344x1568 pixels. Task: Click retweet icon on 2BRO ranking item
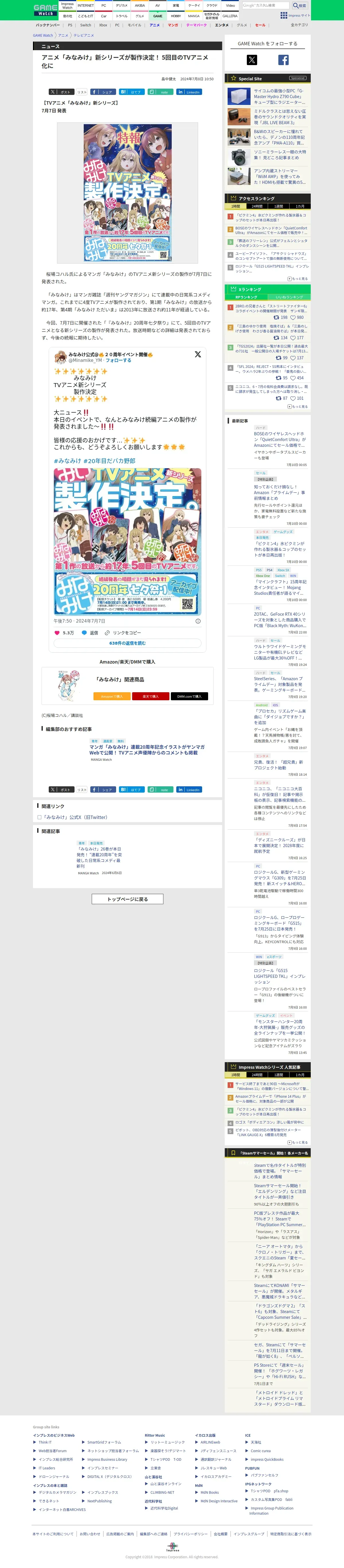tap(276, 317)
